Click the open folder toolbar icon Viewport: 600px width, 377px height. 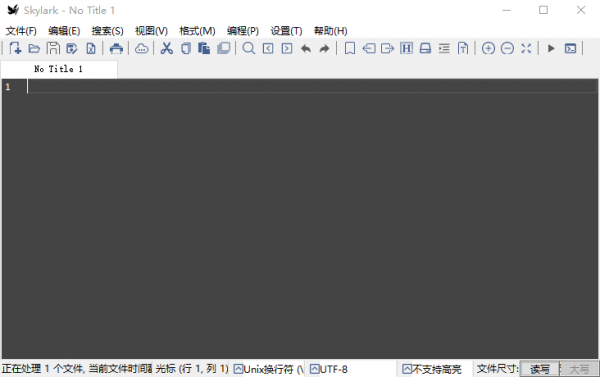[x=34, y=48]
